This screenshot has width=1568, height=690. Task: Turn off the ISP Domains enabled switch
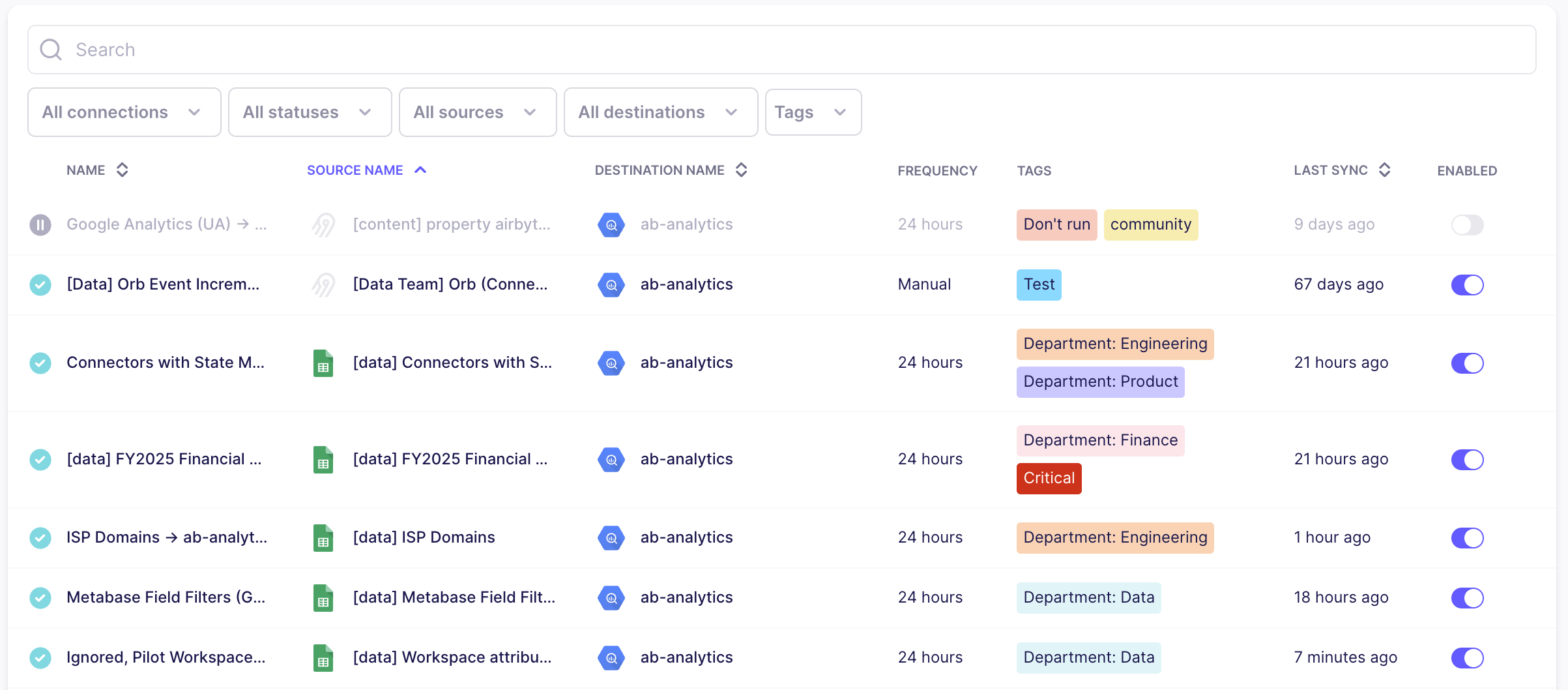pos(1467,538)
